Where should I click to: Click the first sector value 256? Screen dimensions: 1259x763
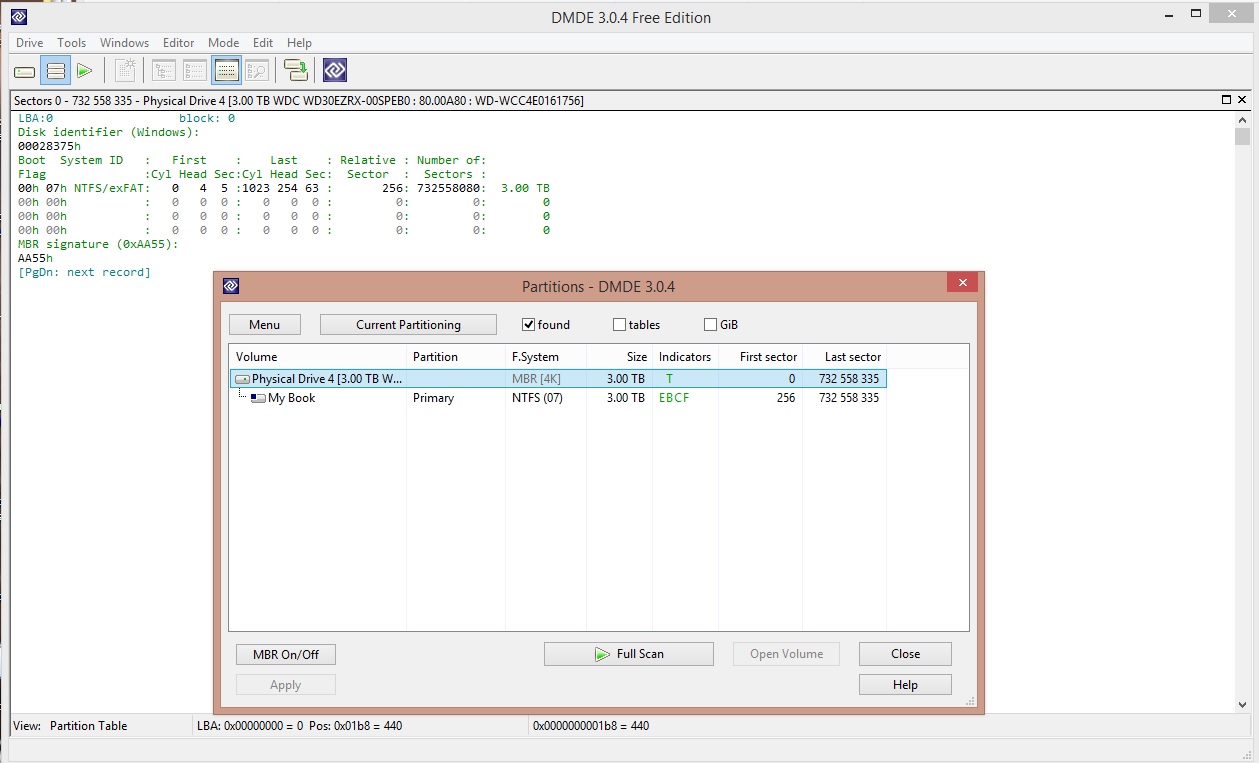pyautogui.click(x=786, y=398)
